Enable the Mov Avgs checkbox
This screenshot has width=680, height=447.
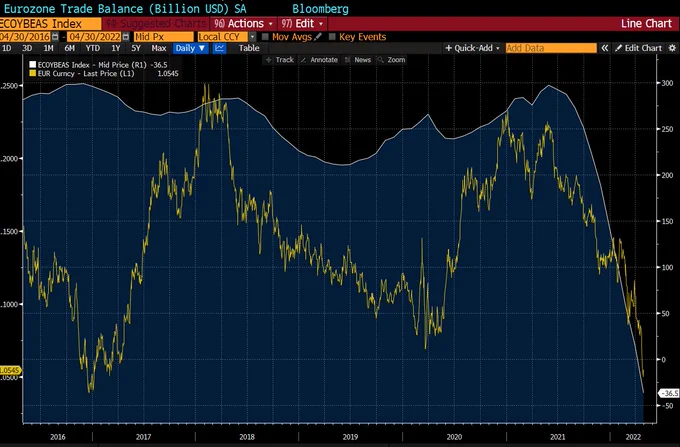[x=265, y=37]
